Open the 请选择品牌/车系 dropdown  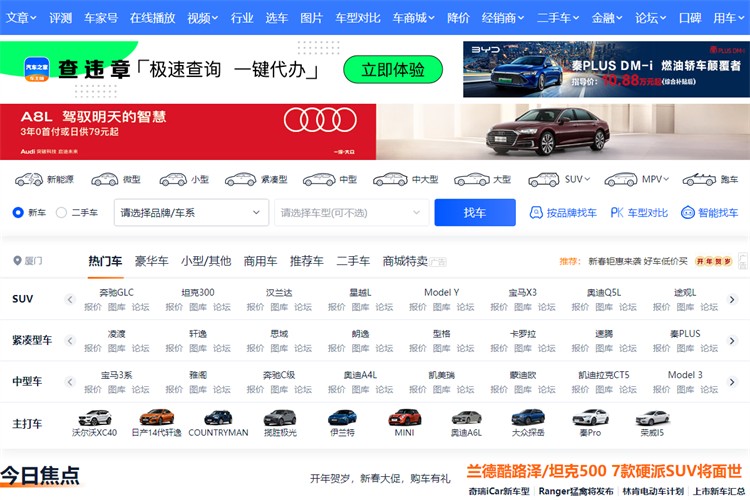pyautogui.click(x=191, y=212)
